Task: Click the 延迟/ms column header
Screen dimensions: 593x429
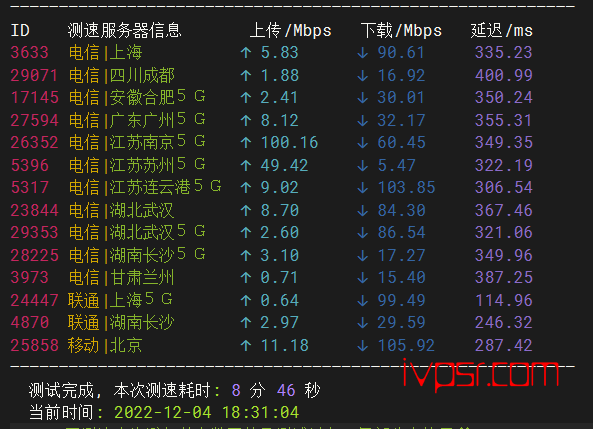Action: tap(501, 31)
